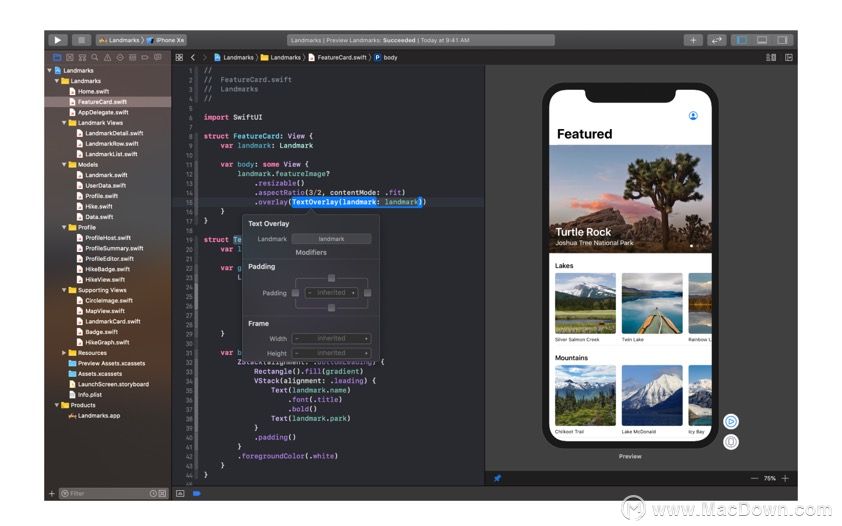This screenshot has width=842, height=526.
Task: Open the Issue navigator warning icon
Action: coord(107,57)
